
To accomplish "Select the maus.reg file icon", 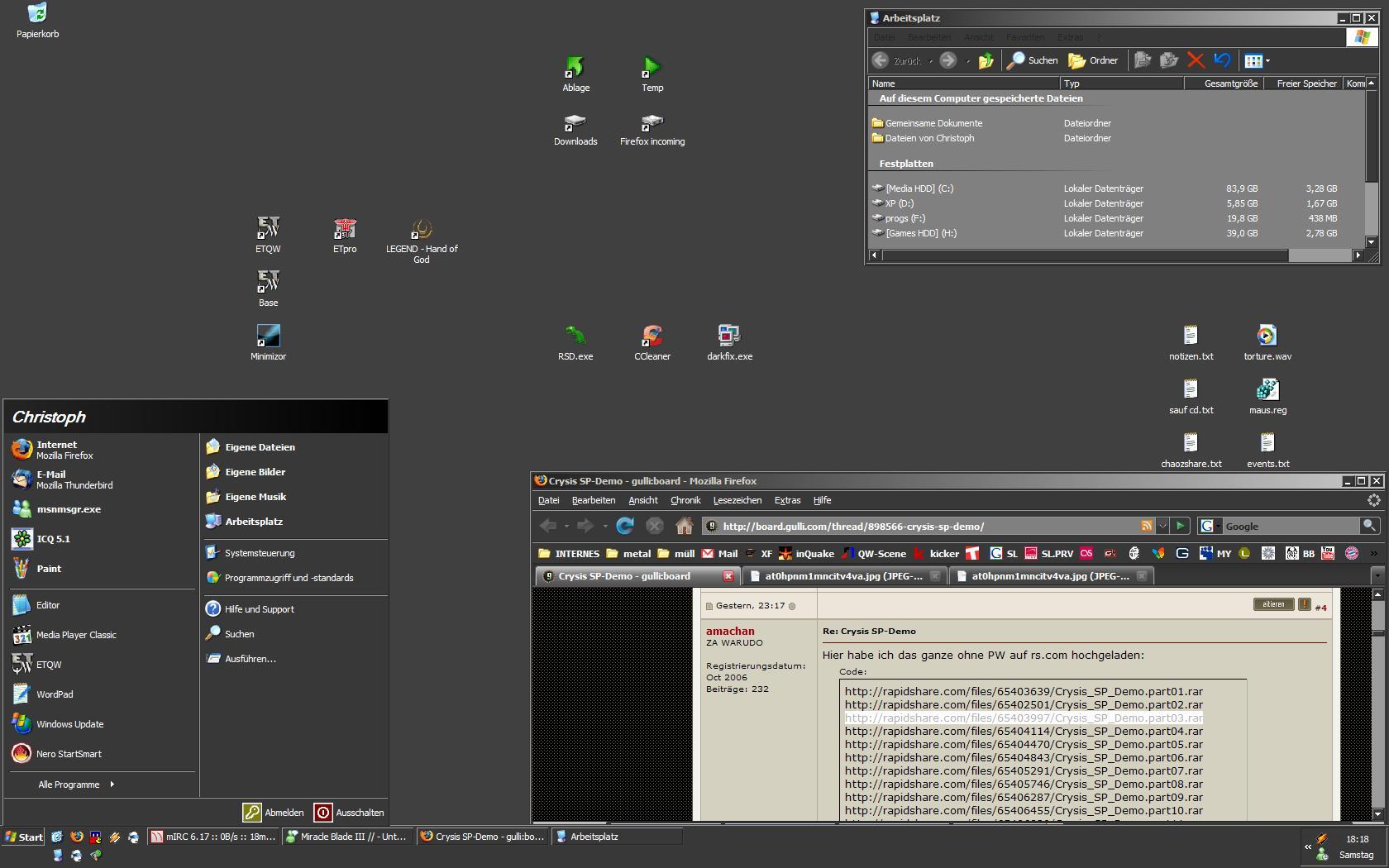I will coord(1267,396).
